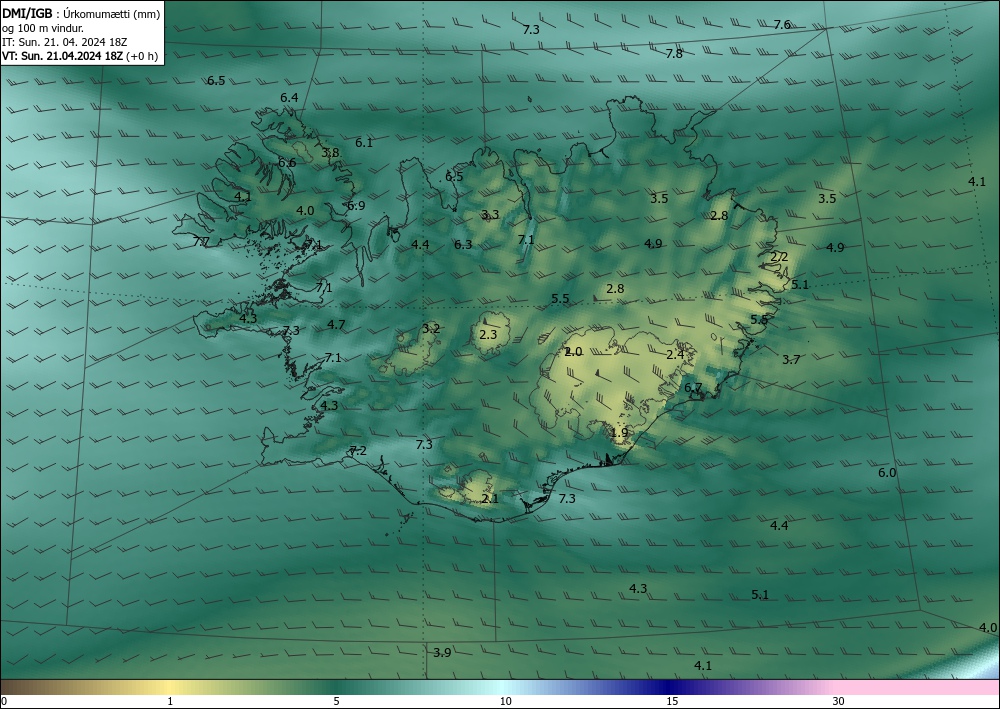Viewport: 1000px width, 709px height.
Task: Click the 6.9 value label
Action: (356, 205)
